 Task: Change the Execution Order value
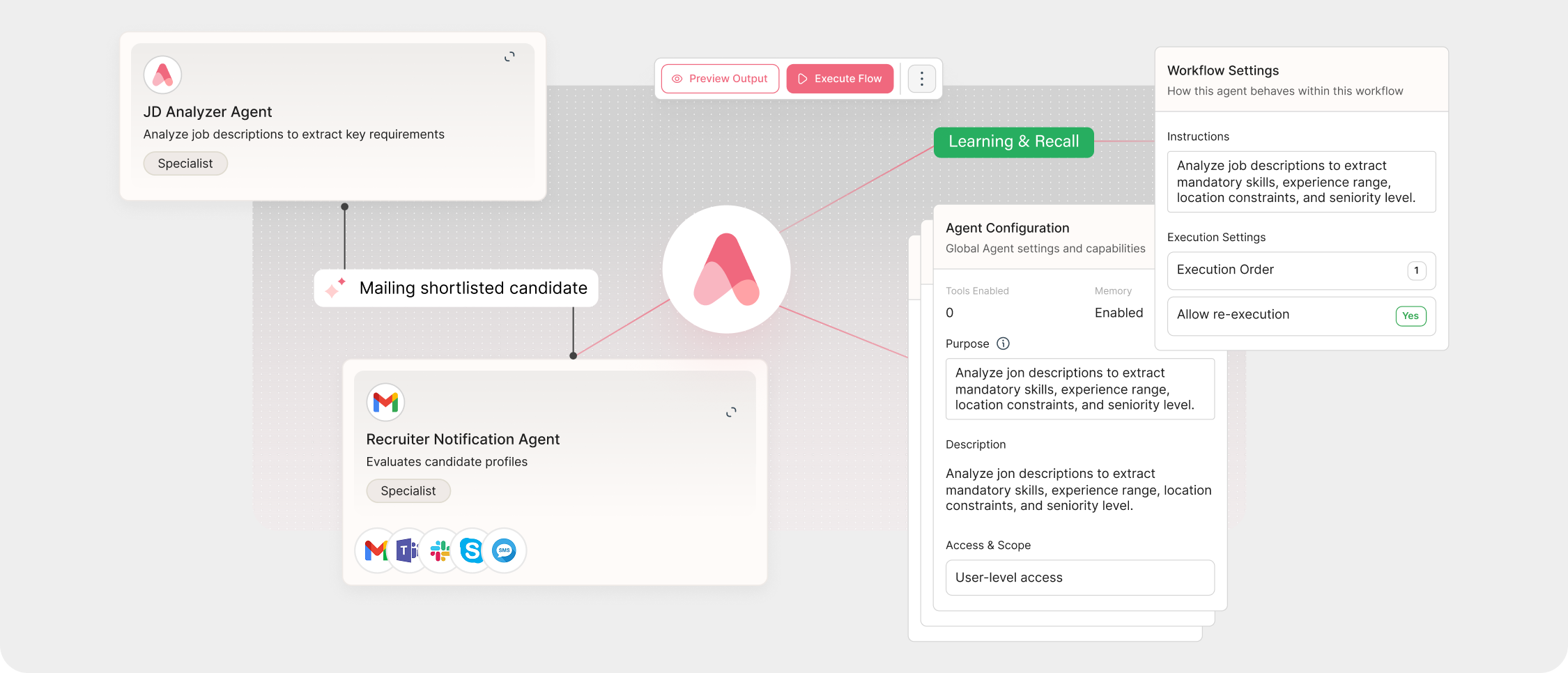1416,270
